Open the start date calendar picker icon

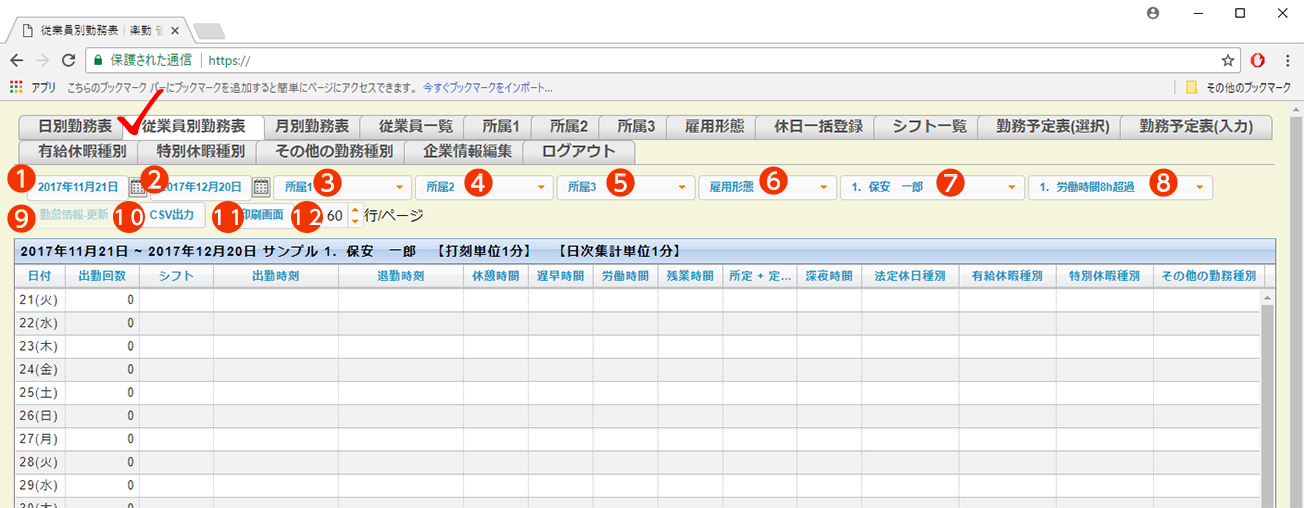pyautogui.click(x=137, y=187)
